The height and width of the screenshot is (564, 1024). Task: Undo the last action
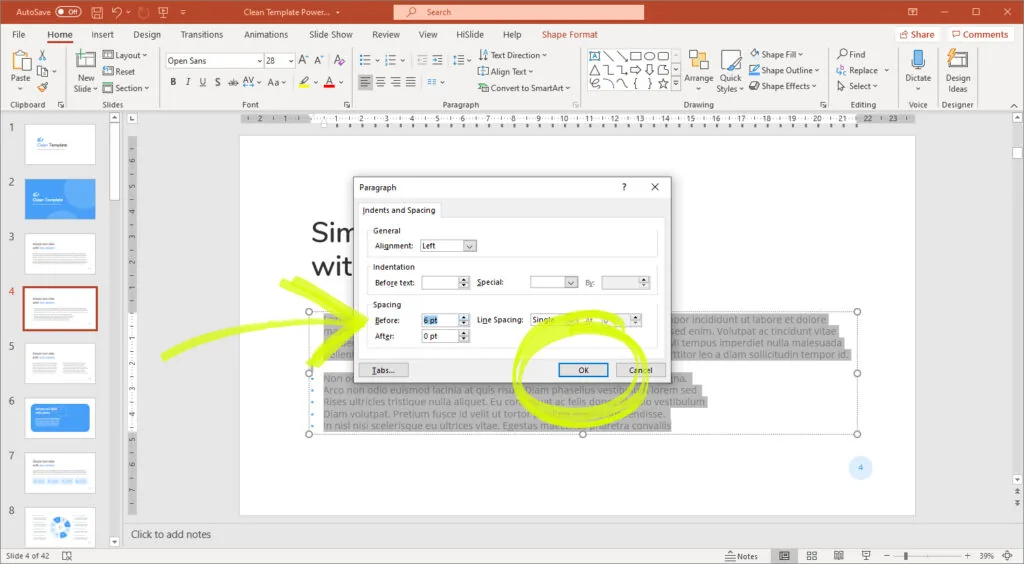(x=117, y=12)
